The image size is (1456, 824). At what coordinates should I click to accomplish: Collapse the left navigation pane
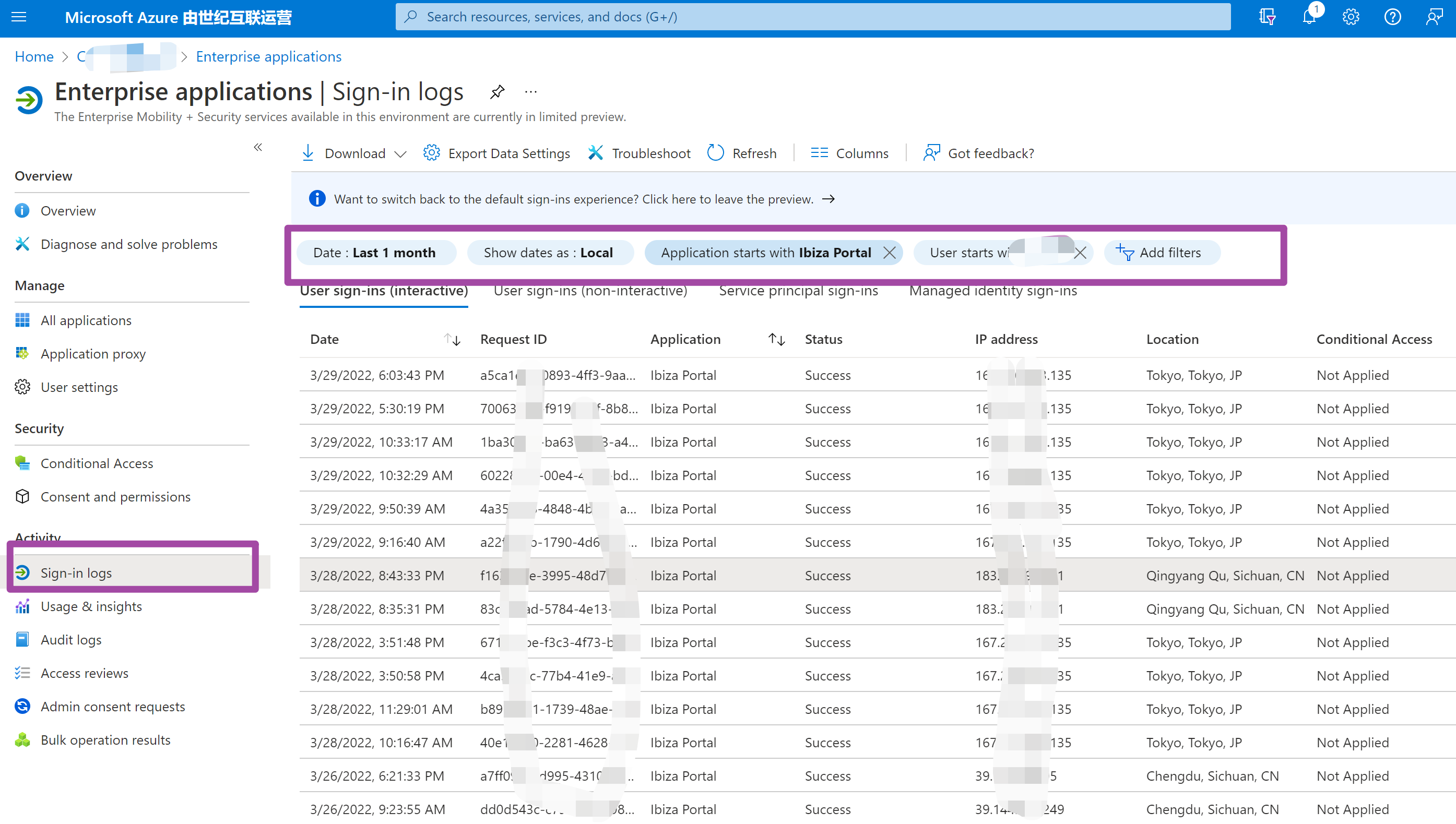pyautogui.click(x=257, y=147)
